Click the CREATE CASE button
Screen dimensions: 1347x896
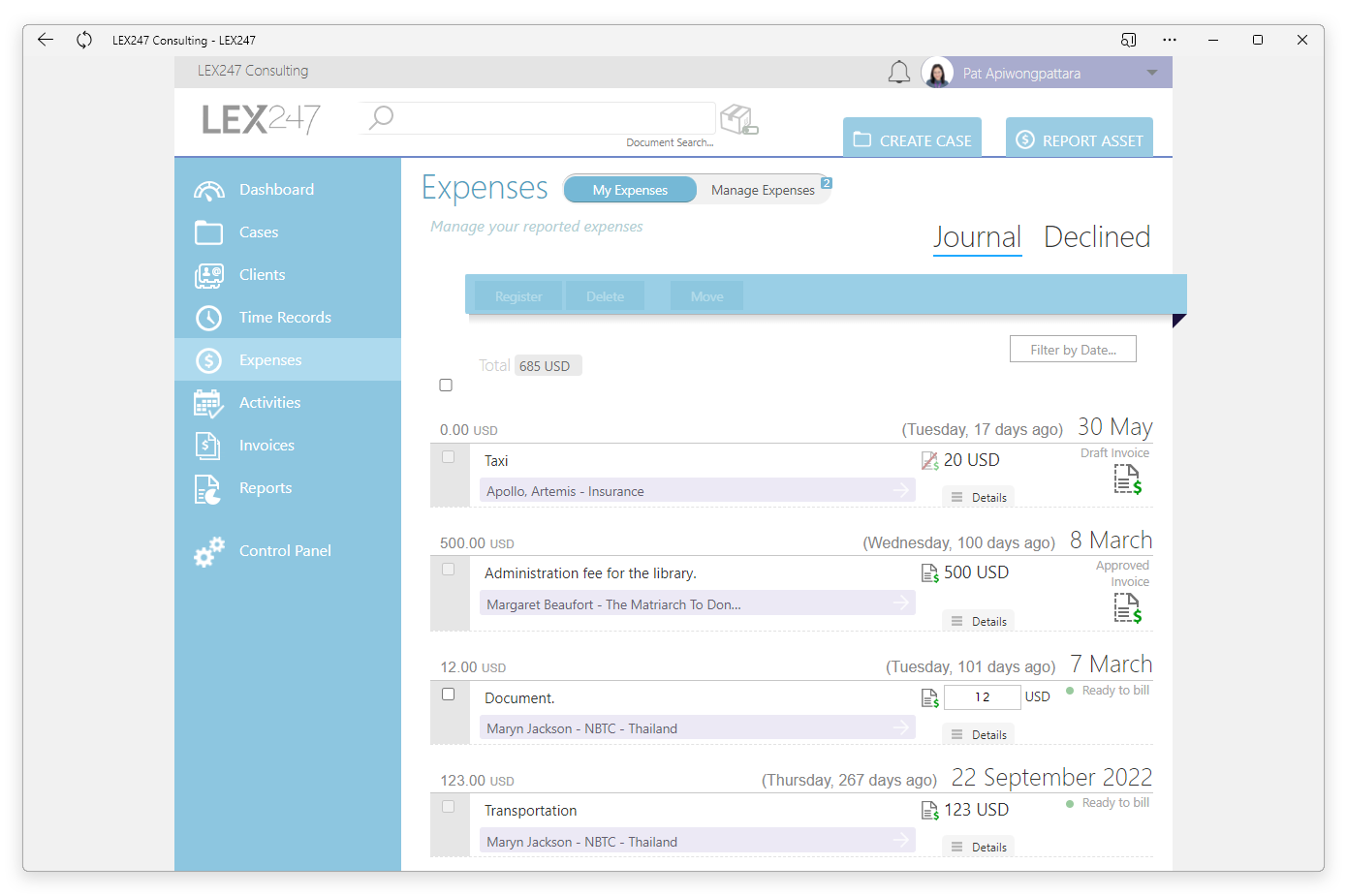[912, 139]
